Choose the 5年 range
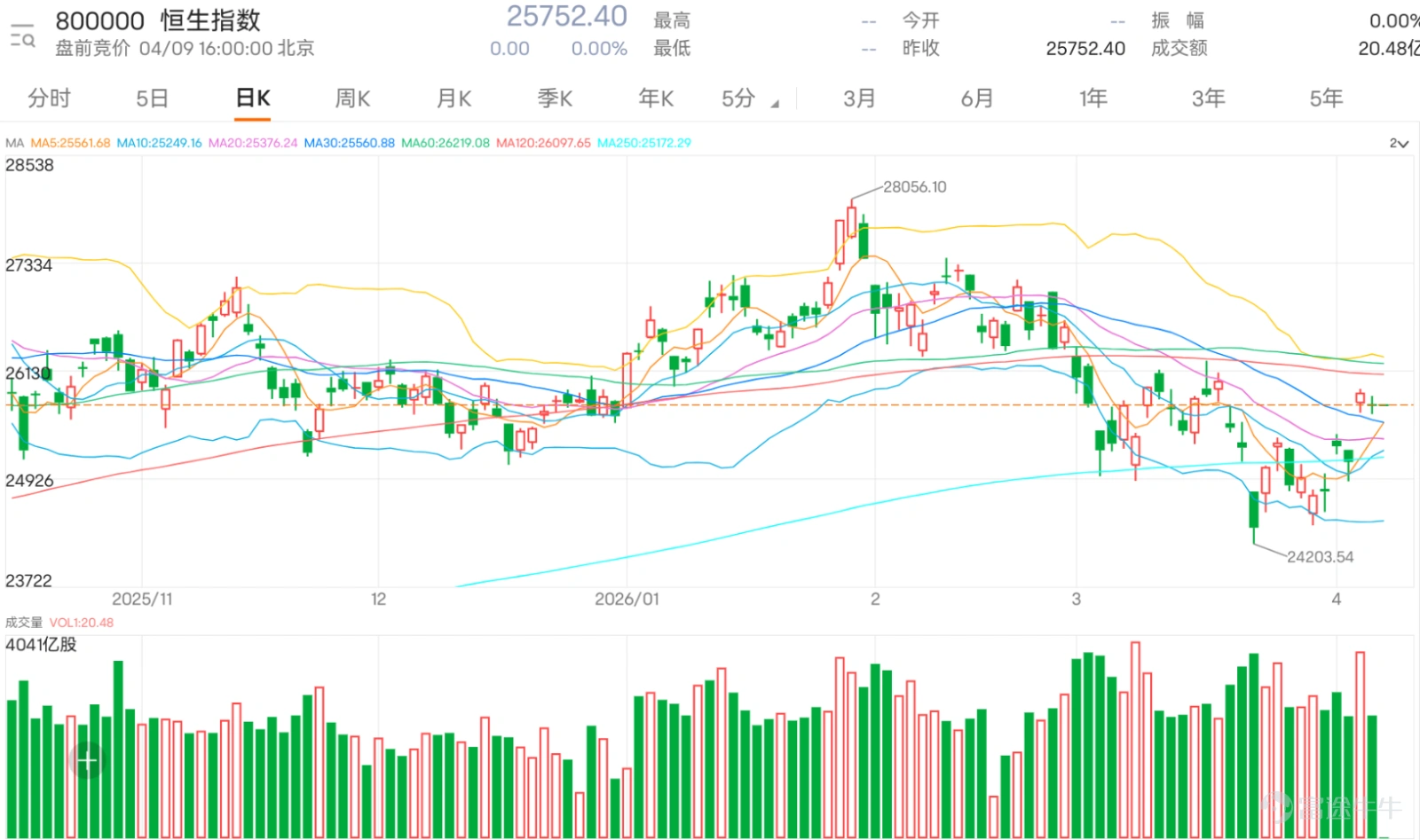 [x=1327, y=98]
